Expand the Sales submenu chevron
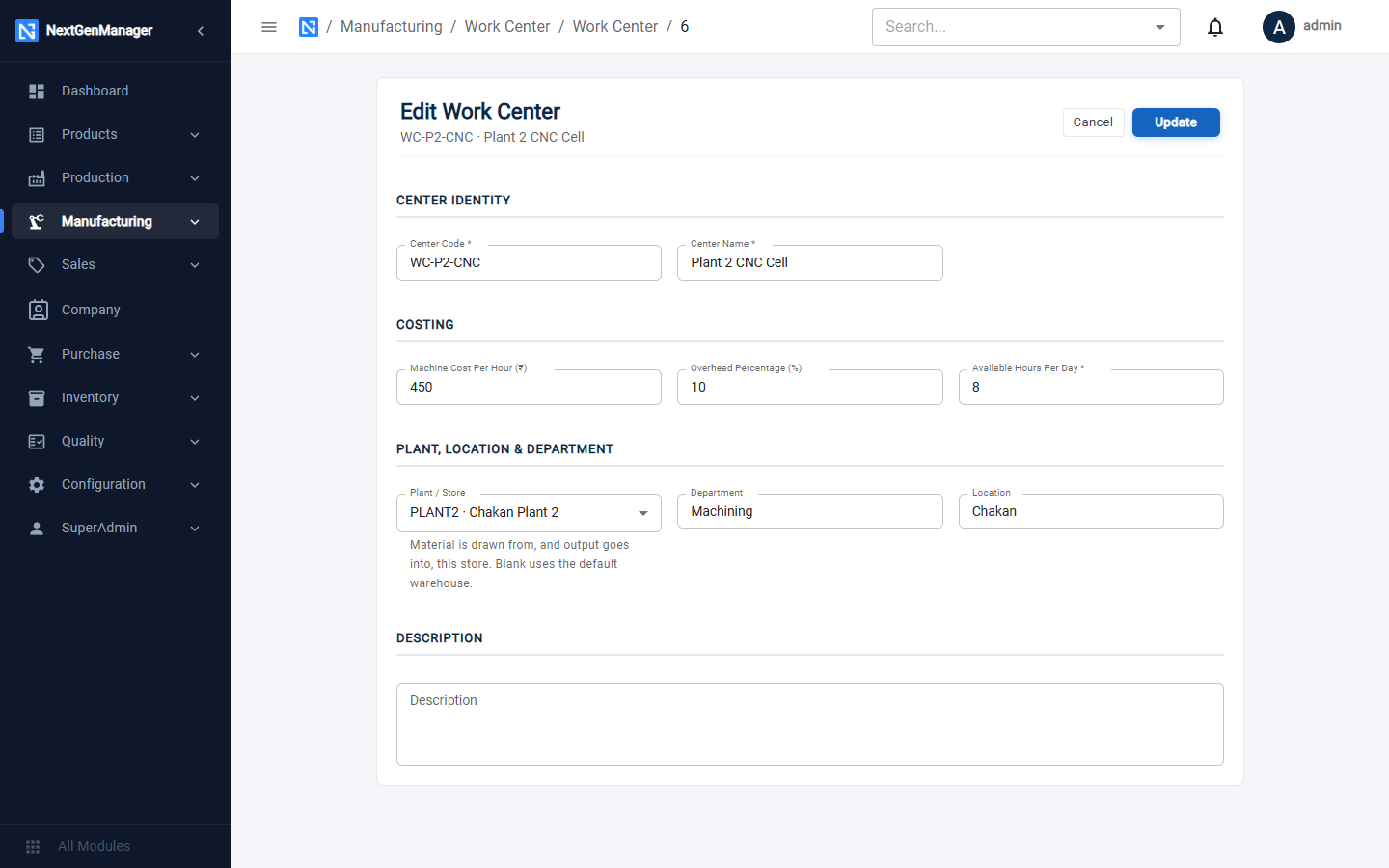This screenshot has width=1389, height=868. 195,265
